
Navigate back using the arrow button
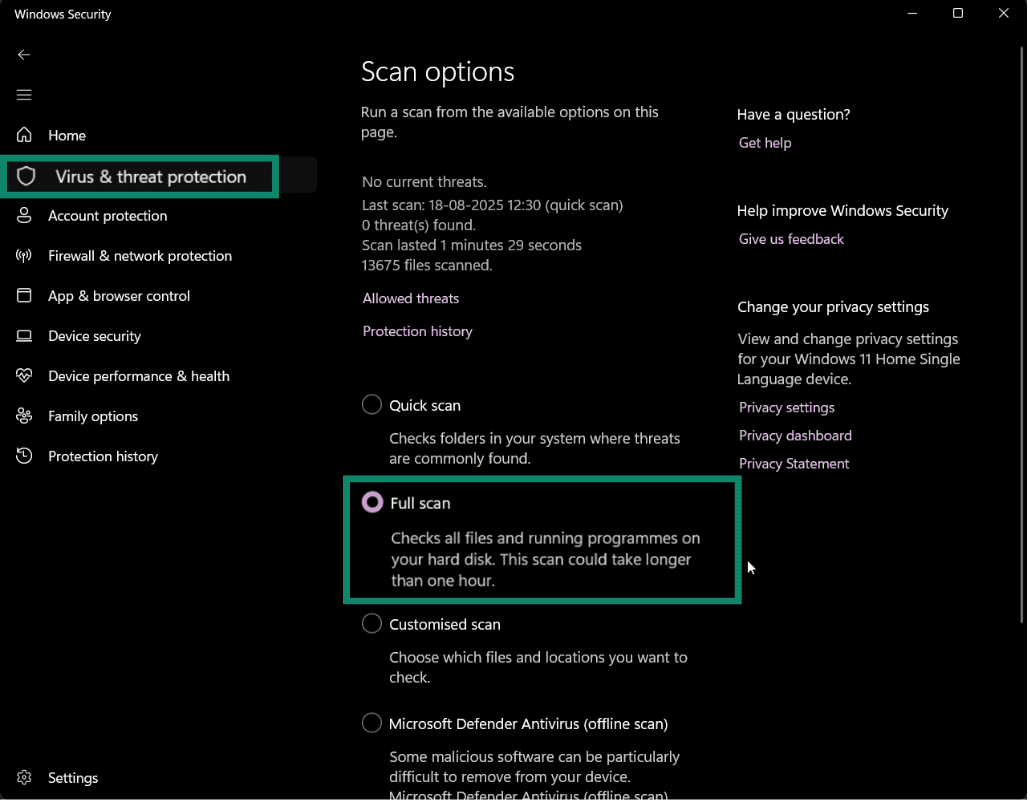(x=24, y=54)
